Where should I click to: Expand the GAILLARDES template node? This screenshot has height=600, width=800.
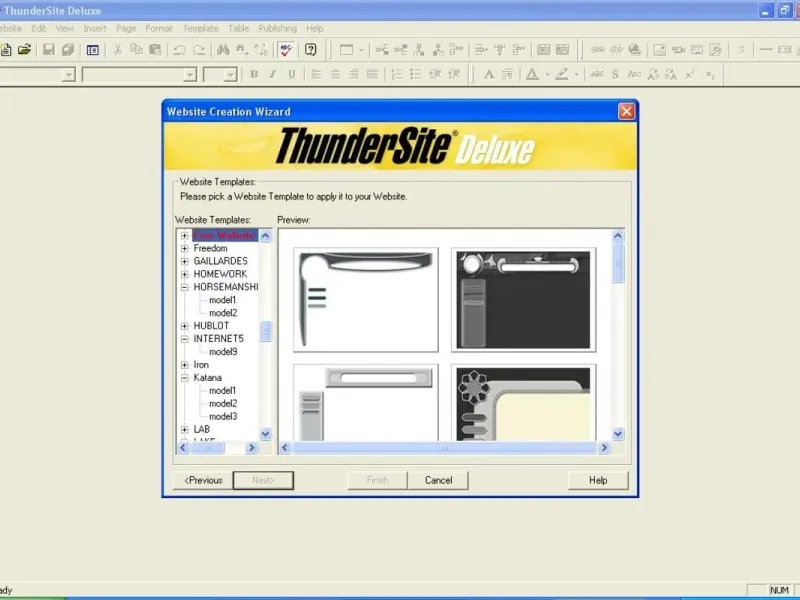coord(185,261)
